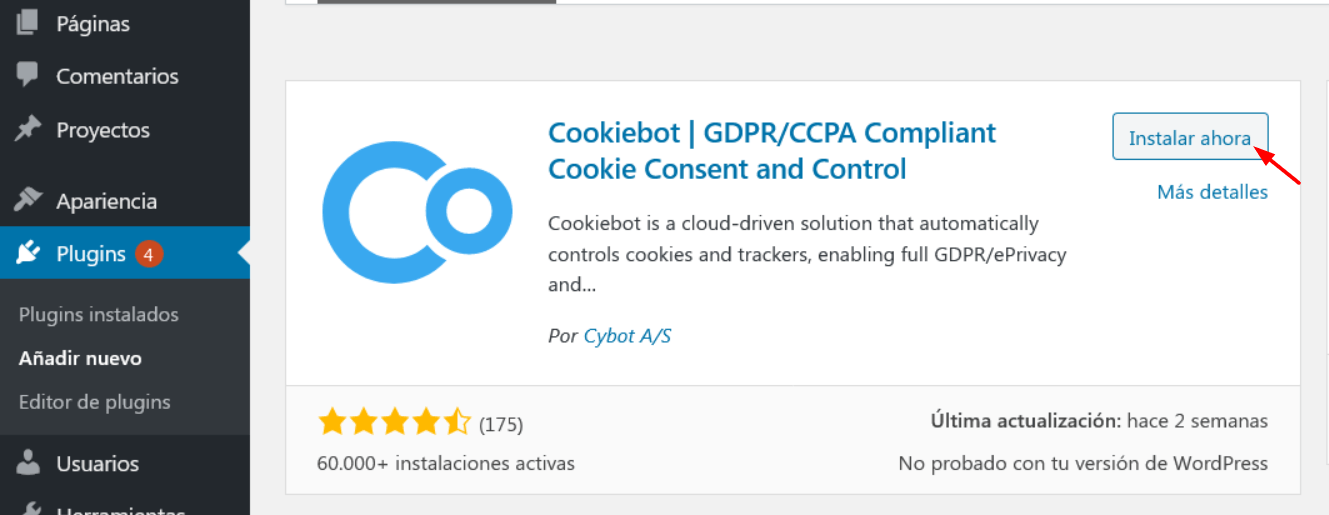This screenshot has height=515, width=1329.
Task: Follow the Cybot A/S author link
Action: click(627, 336)
